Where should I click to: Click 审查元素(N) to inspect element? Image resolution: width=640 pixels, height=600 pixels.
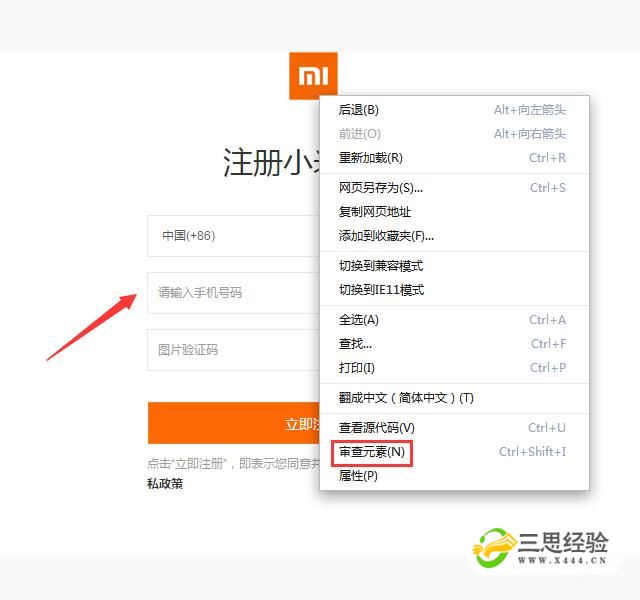coord(372,453)
